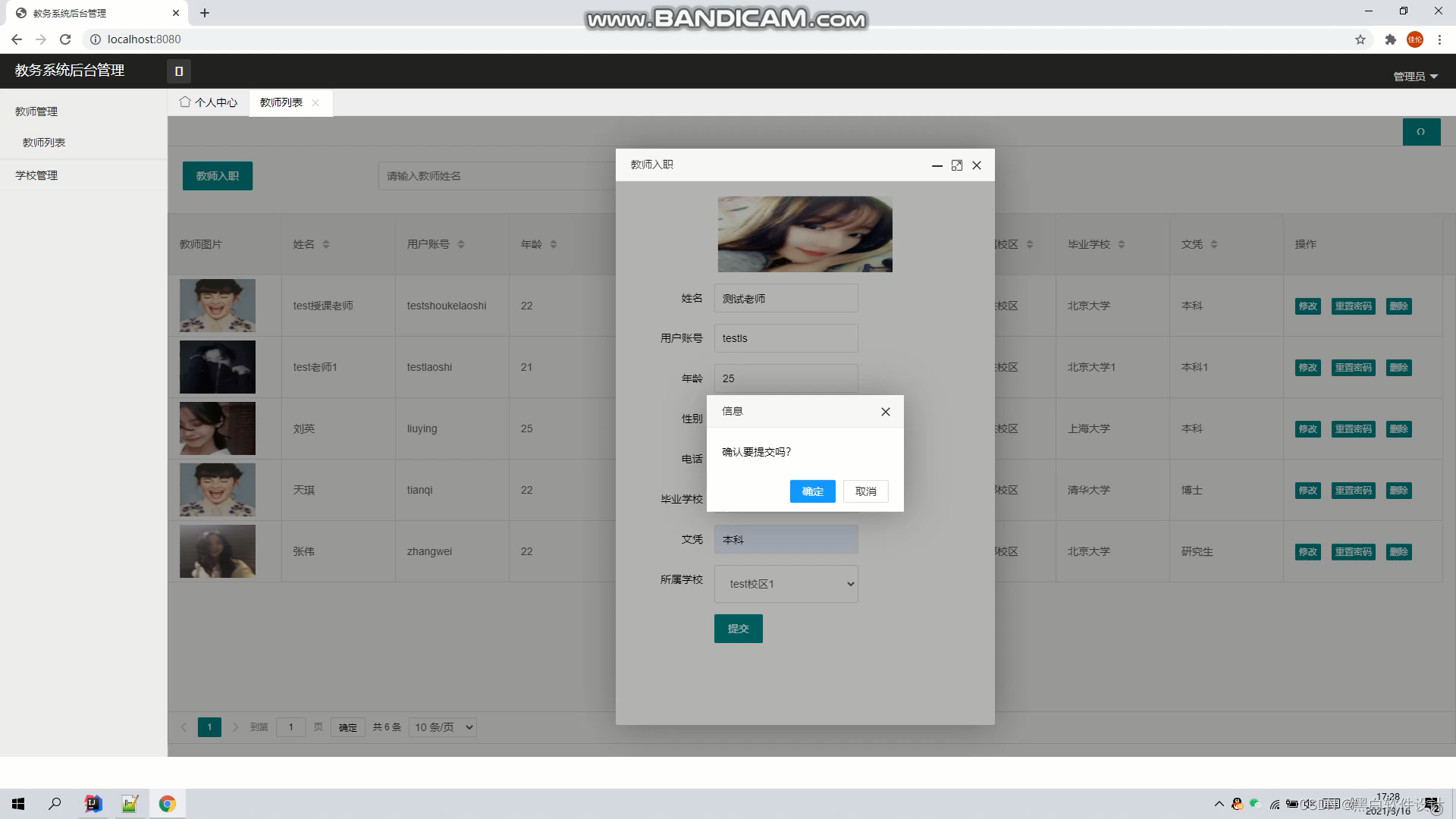Expand 学校管理 in the sidebar
Viewport: 1456px width, 819px height.
tap(36, 175)
